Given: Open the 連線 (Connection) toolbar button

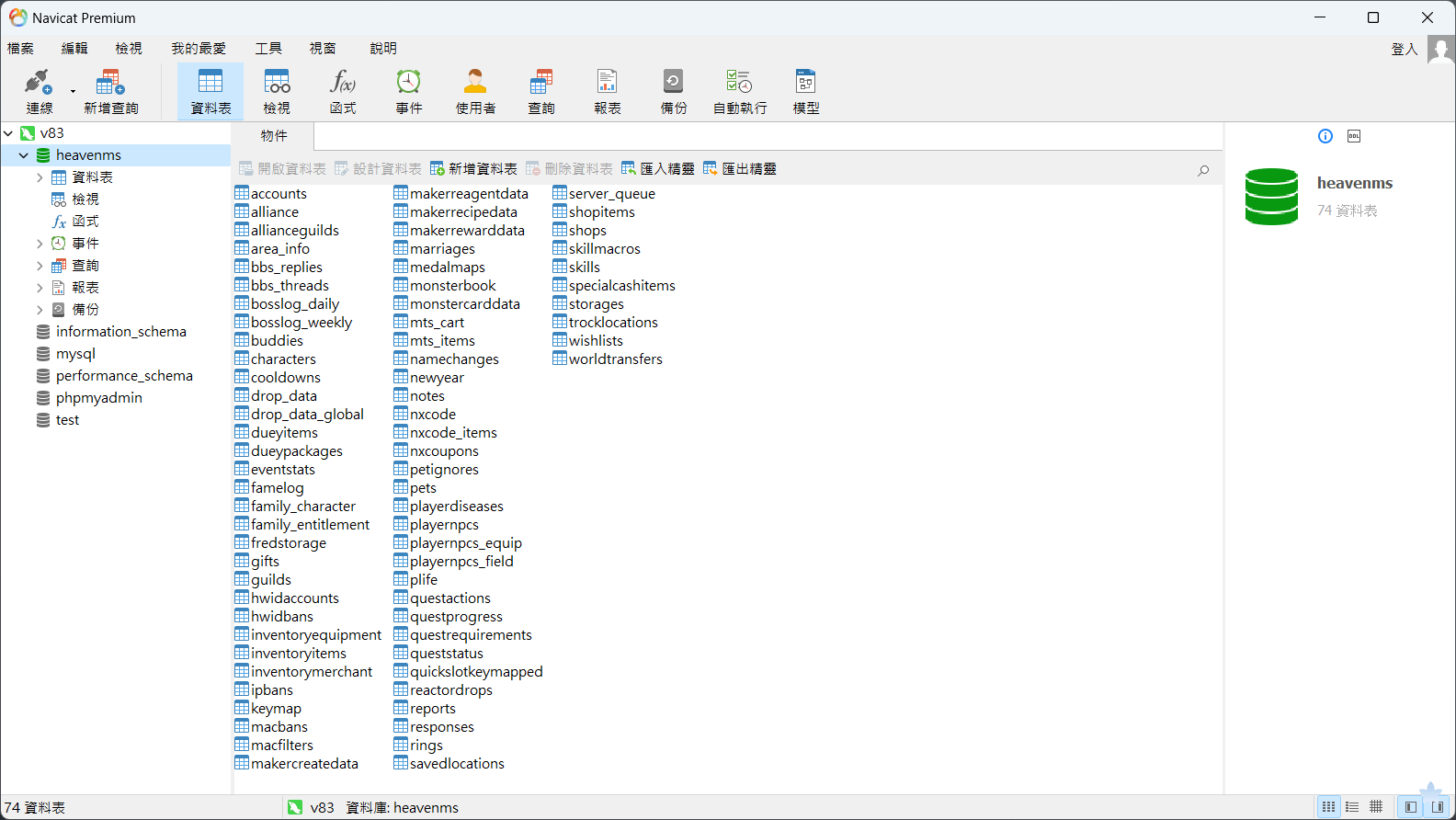Looking at the screenshot, I should (39, 91).
